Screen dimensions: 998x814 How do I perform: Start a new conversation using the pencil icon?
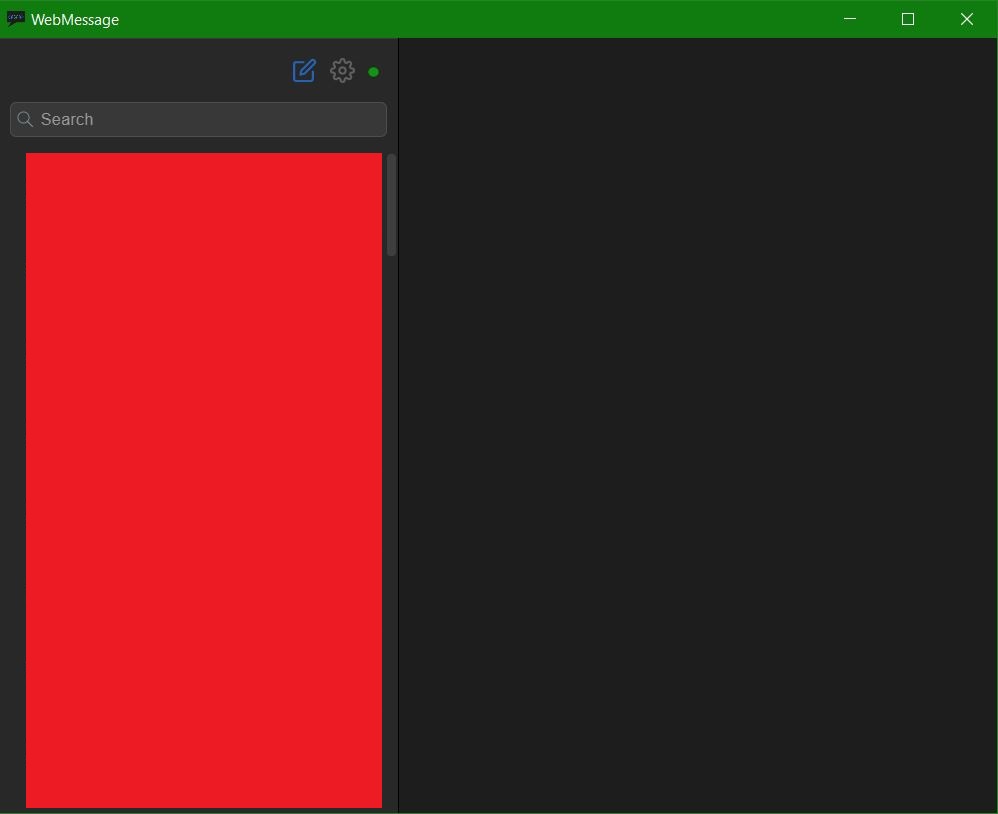pyautogui.click(x=303, y=70)
